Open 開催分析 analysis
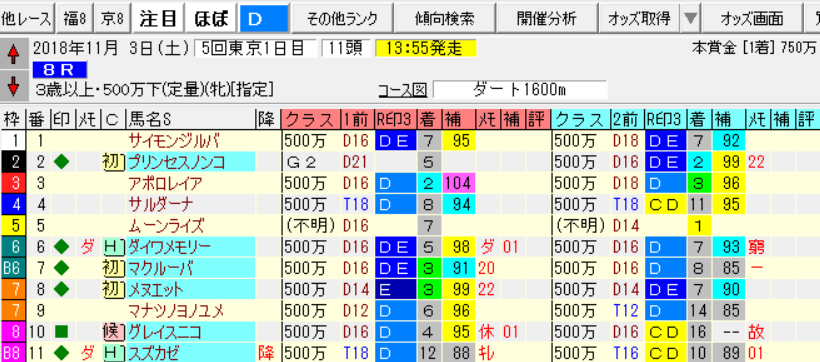 [546, 18]
